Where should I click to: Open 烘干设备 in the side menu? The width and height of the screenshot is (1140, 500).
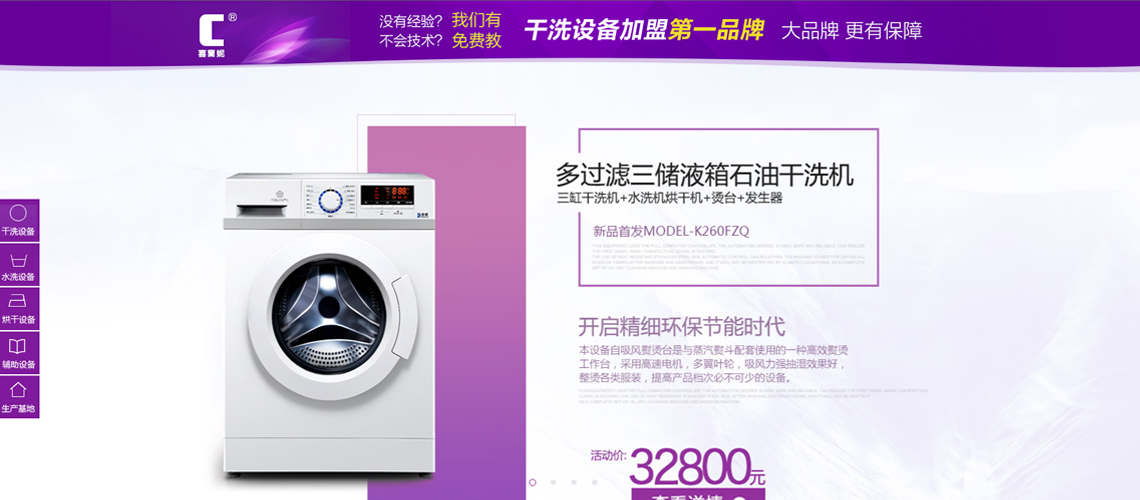[x=19, y=309]
